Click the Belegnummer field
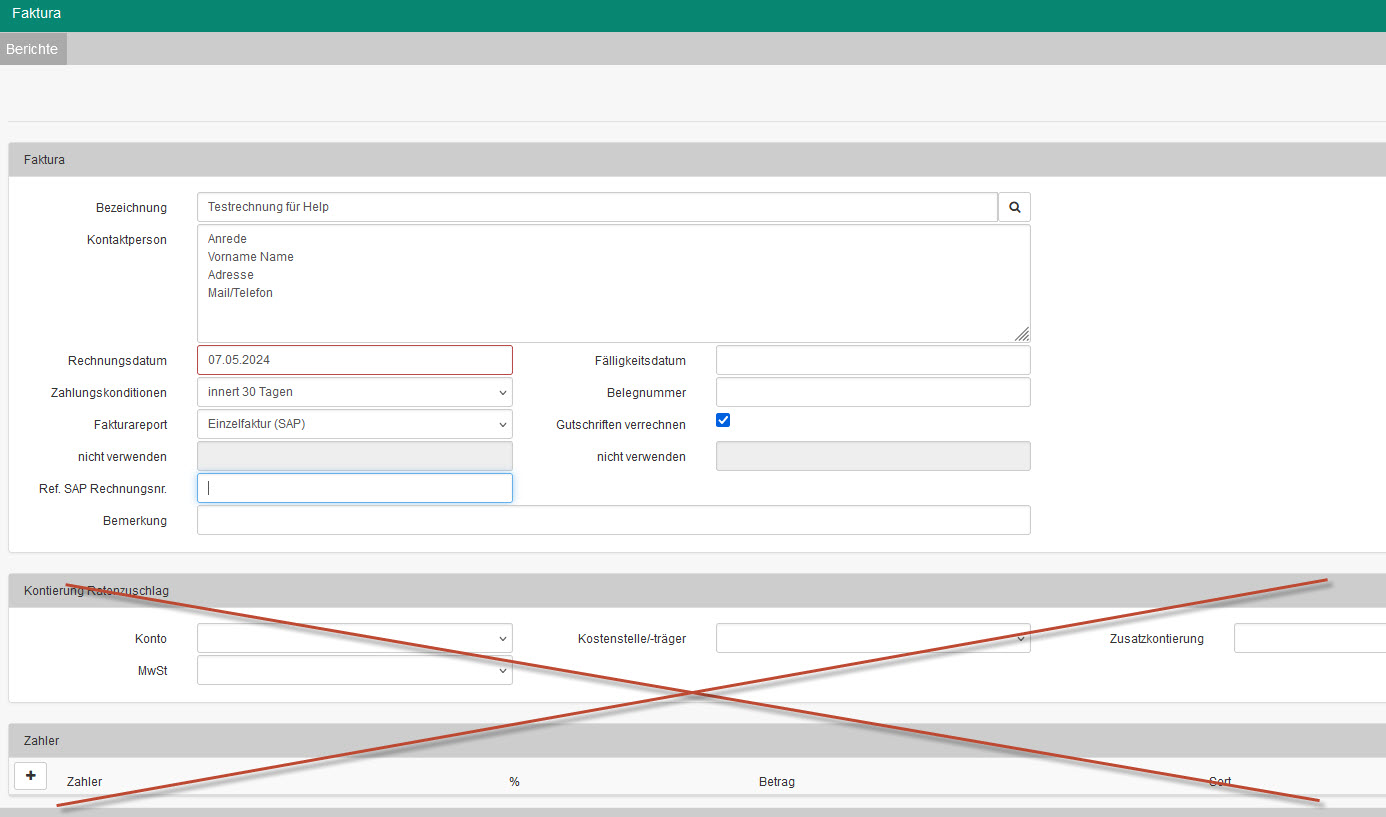The width and height of the screenshot is (1386, 817). (x=873, y=392)
